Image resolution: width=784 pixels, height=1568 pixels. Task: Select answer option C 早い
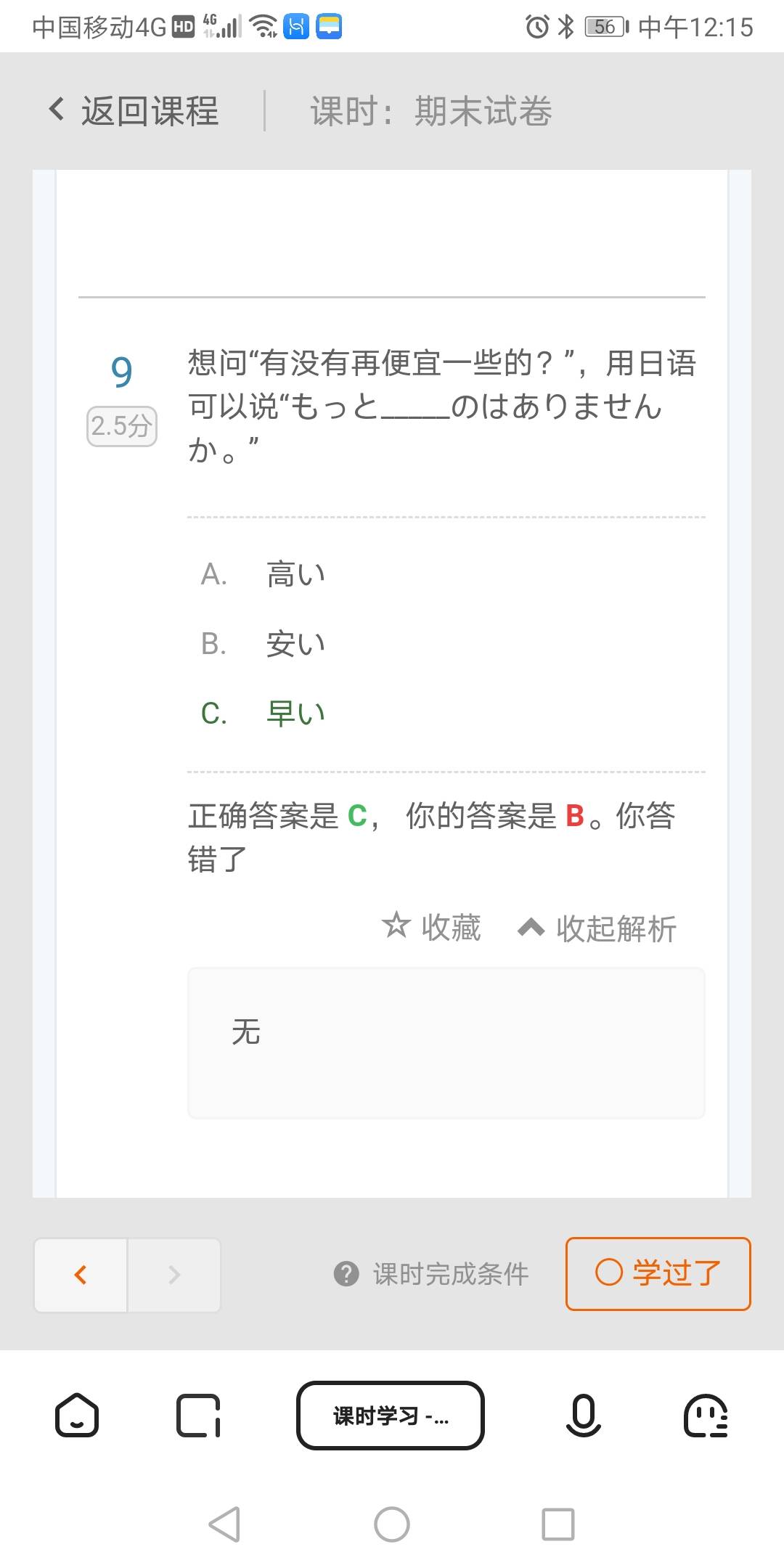(x=296, y=713)
